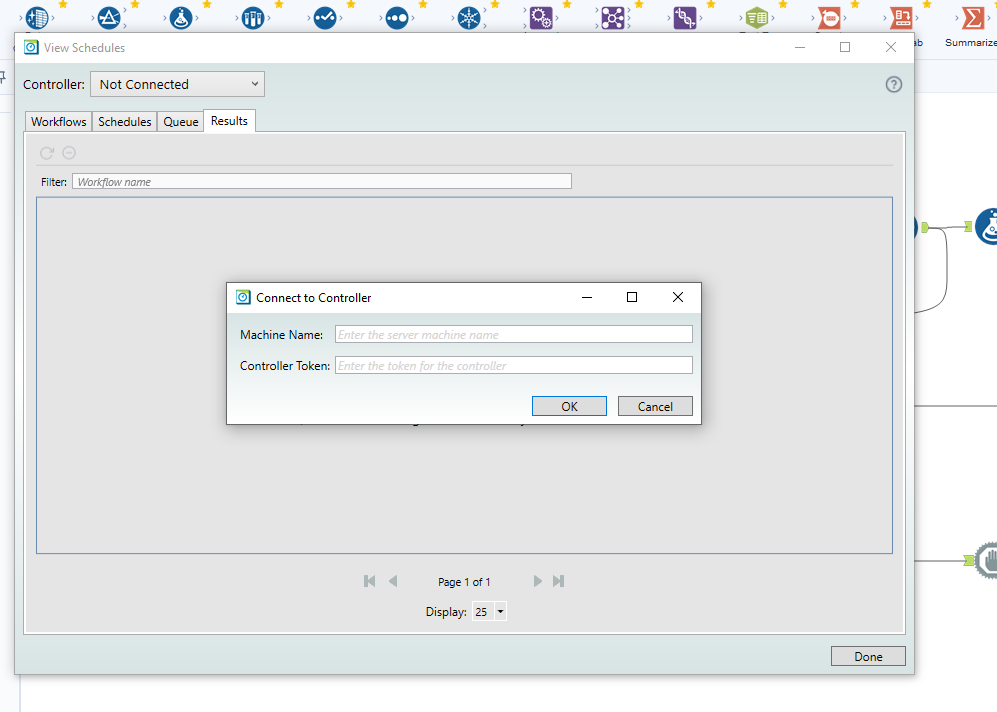Switch to the Queue tab
The width and height of the screenshot is (997, 712).
pos(180,121)
